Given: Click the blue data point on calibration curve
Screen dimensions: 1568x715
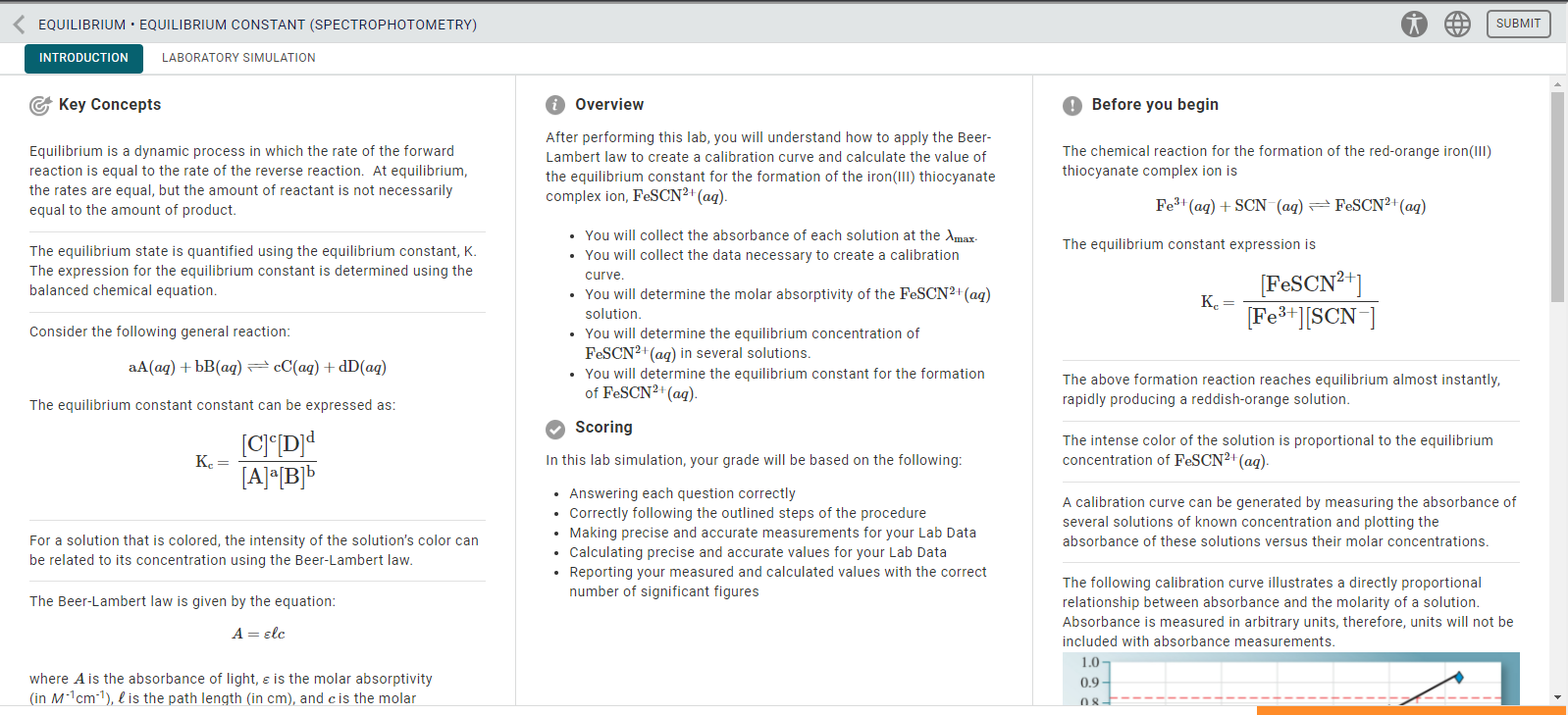Looking at the screenshot, I should tap(1459, 677).
